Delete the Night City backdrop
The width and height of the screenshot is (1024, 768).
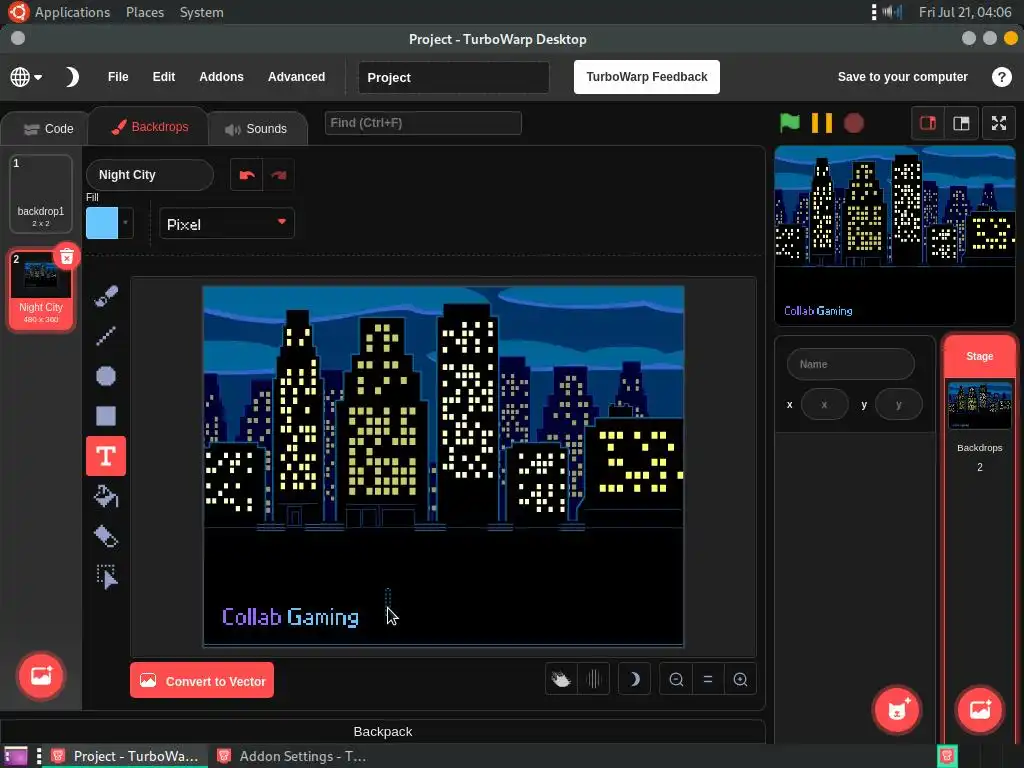(x=67, y=257)
